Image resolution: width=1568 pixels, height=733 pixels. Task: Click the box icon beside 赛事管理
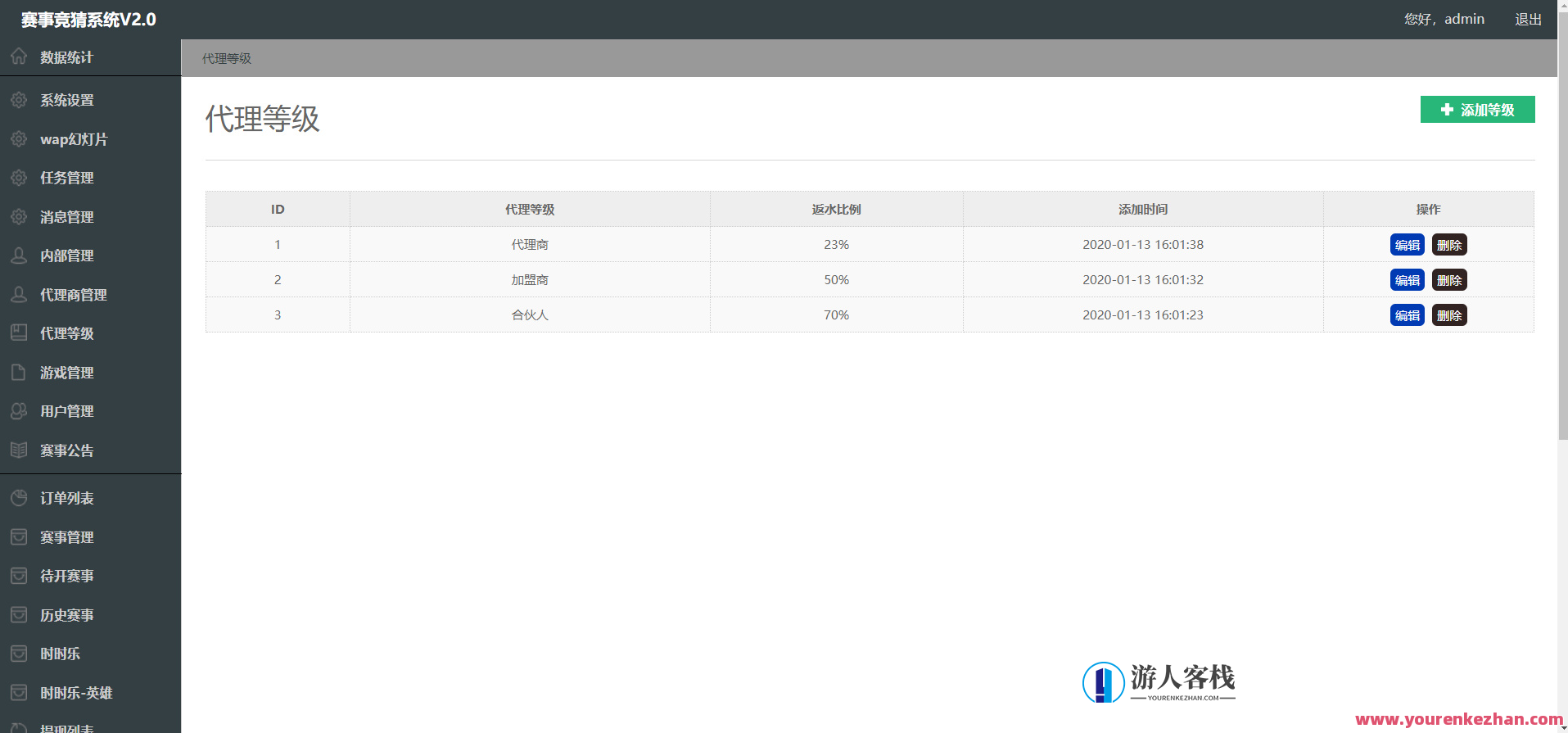point(19,536)
